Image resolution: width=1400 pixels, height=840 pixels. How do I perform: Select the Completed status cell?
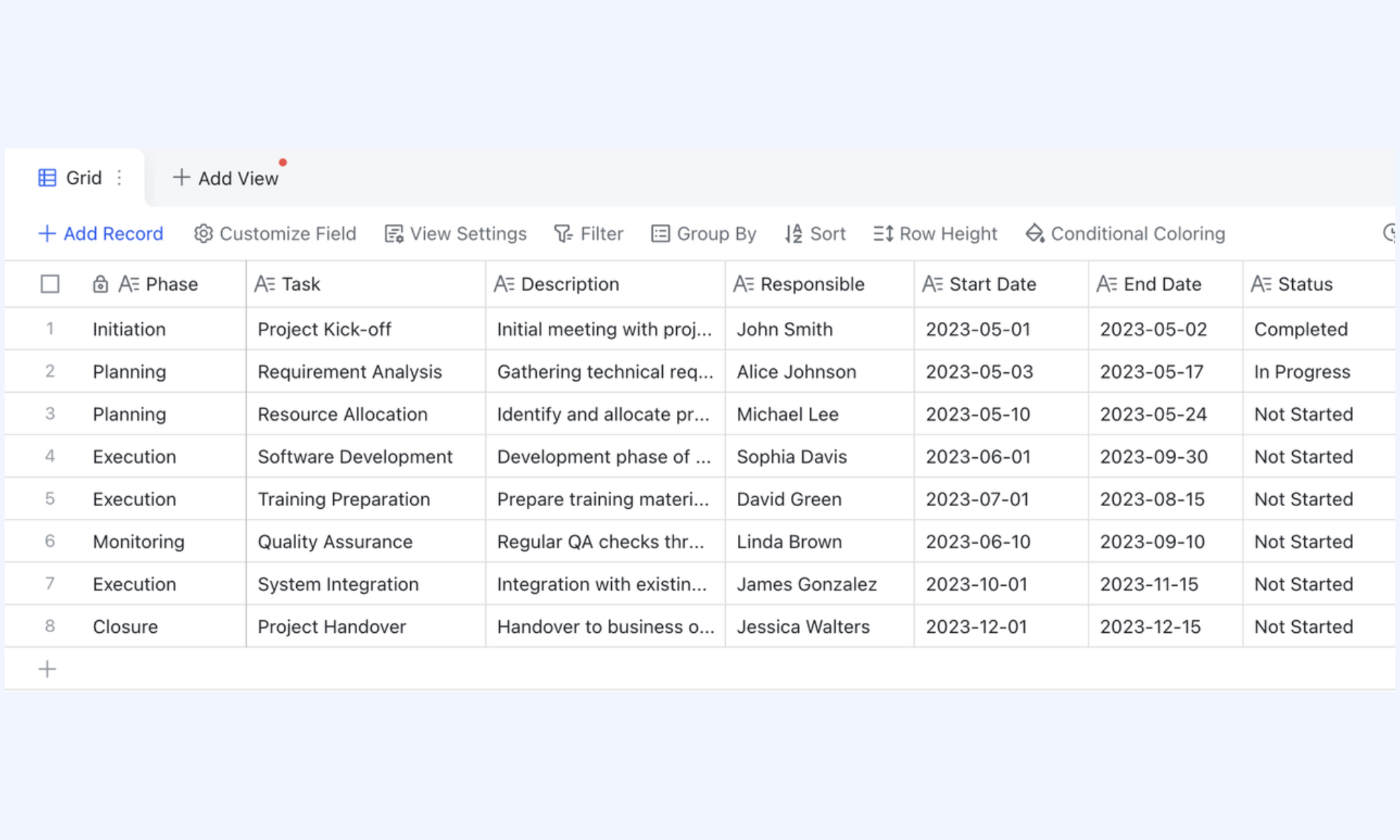[x=1319, y=329]
